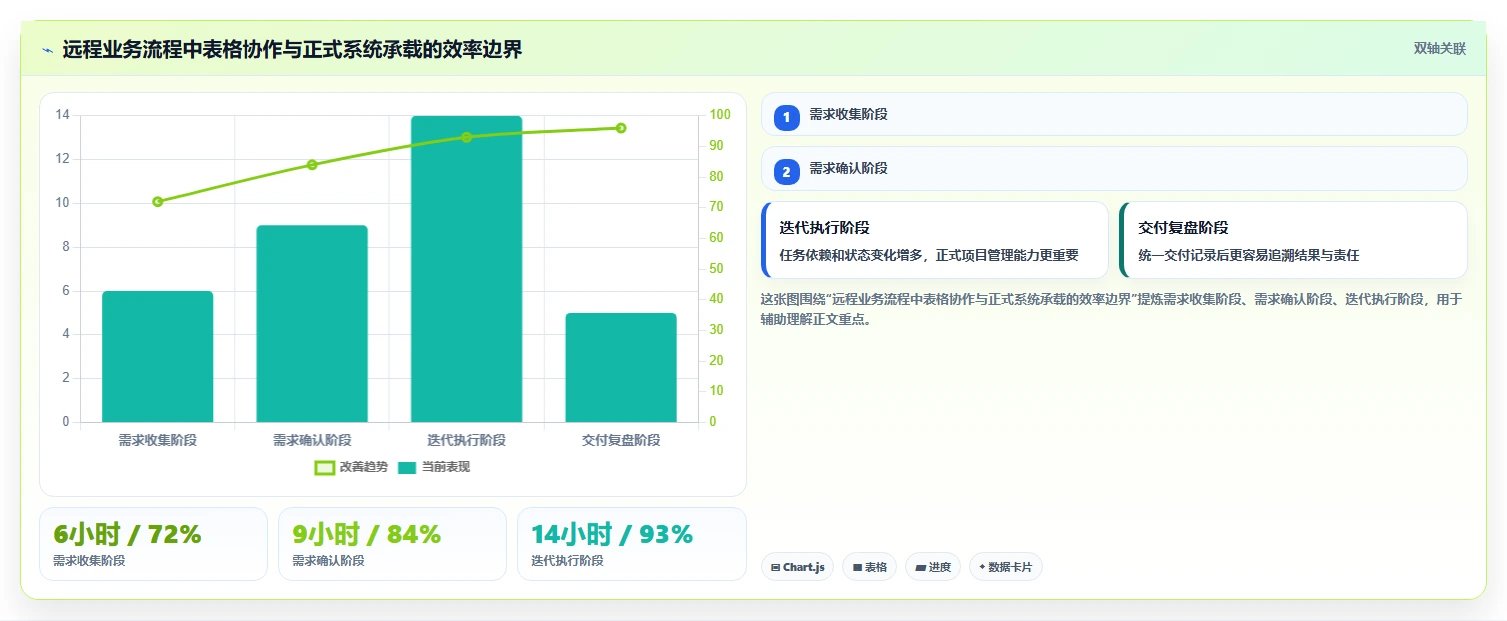
Task: Click the x-axis label 需求确认阶段
Action: pyautogui.click(x=312, y=440)
